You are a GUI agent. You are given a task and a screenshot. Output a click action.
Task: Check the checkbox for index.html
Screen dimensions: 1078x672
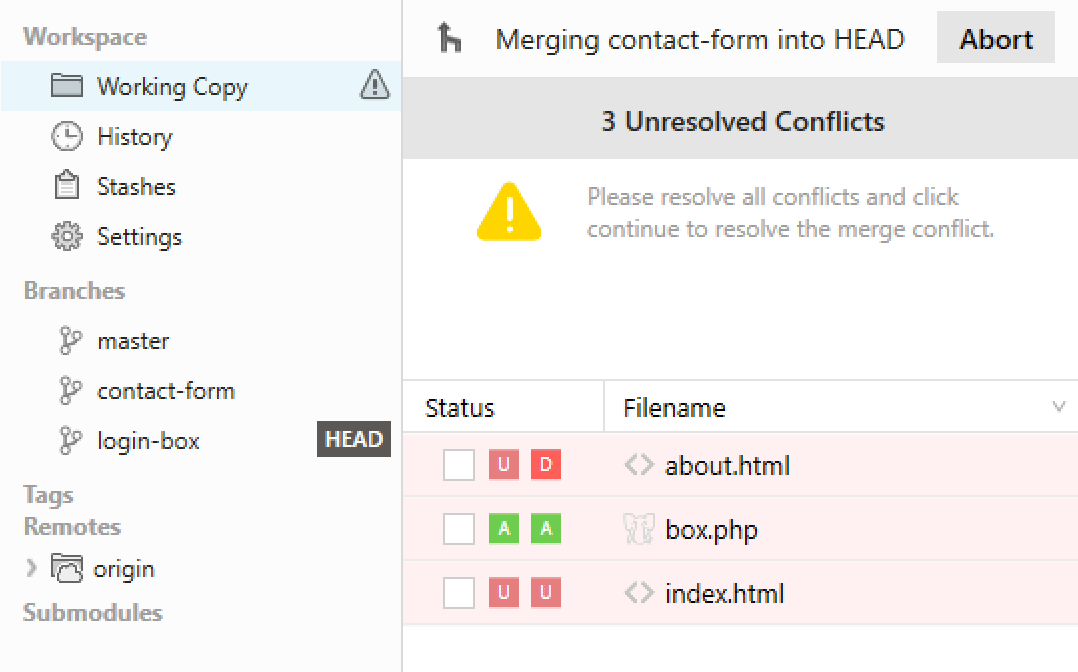pos(458,592)
